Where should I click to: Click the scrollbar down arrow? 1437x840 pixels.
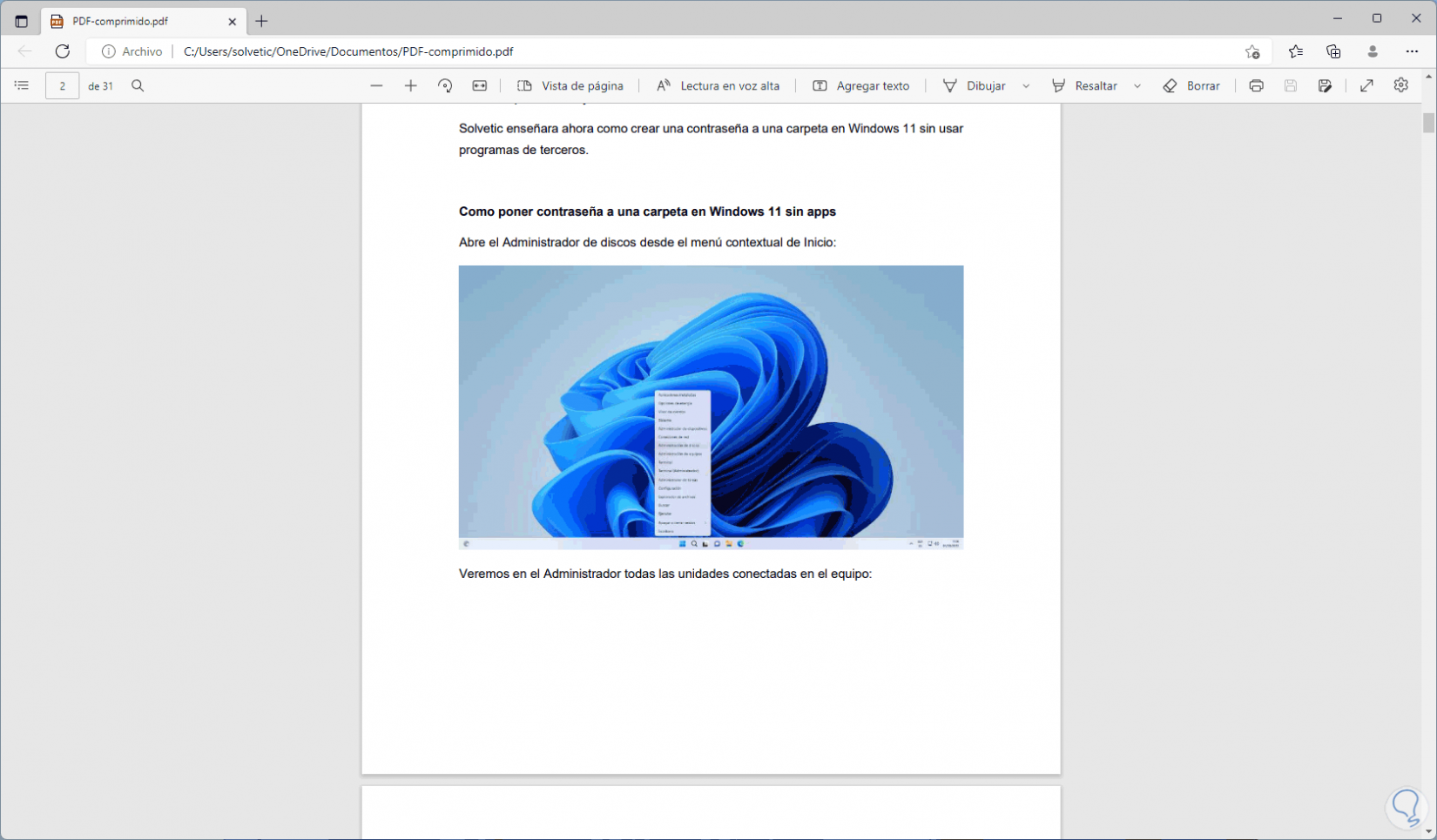[1428, 833]
